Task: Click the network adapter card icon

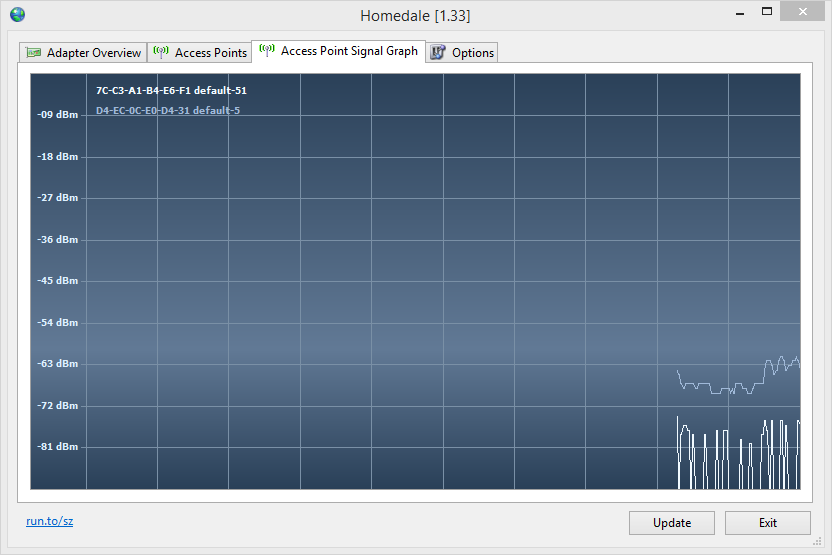Action: pyautogui.click(x=33, y=53)
